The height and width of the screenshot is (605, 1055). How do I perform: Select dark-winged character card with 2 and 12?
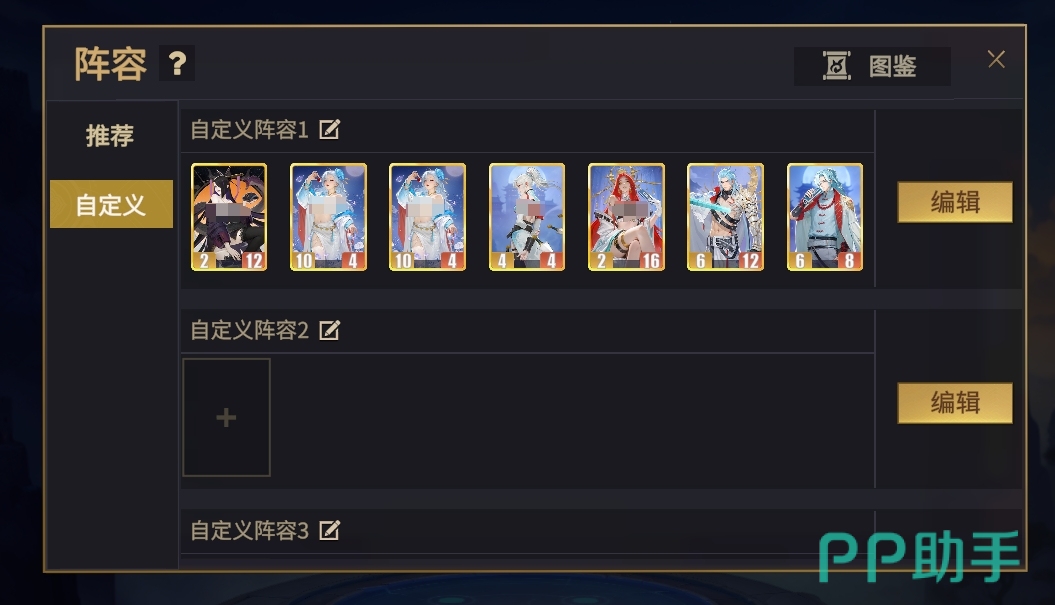coord(229,217)
